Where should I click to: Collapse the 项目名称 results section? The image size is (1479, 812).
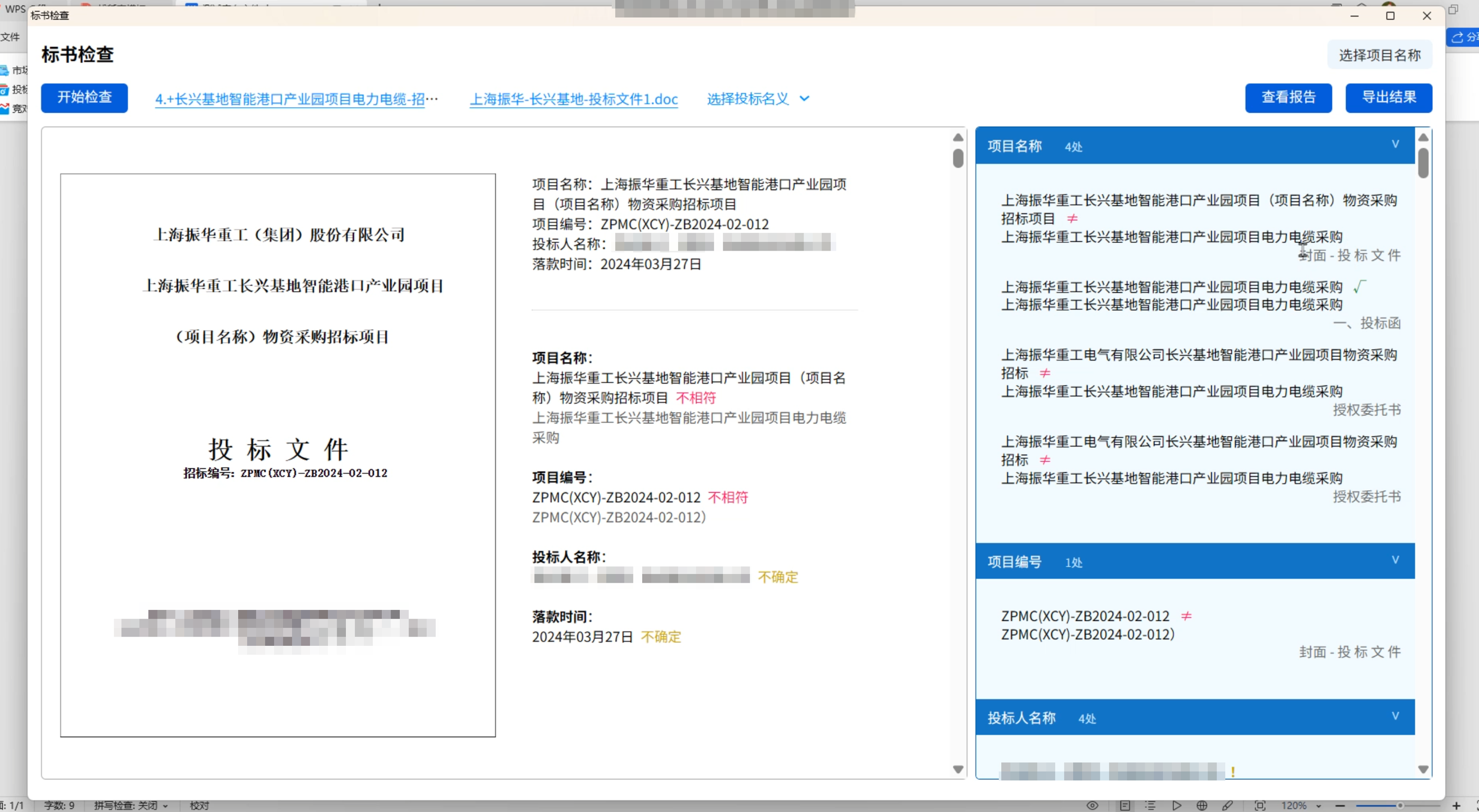1395,144
